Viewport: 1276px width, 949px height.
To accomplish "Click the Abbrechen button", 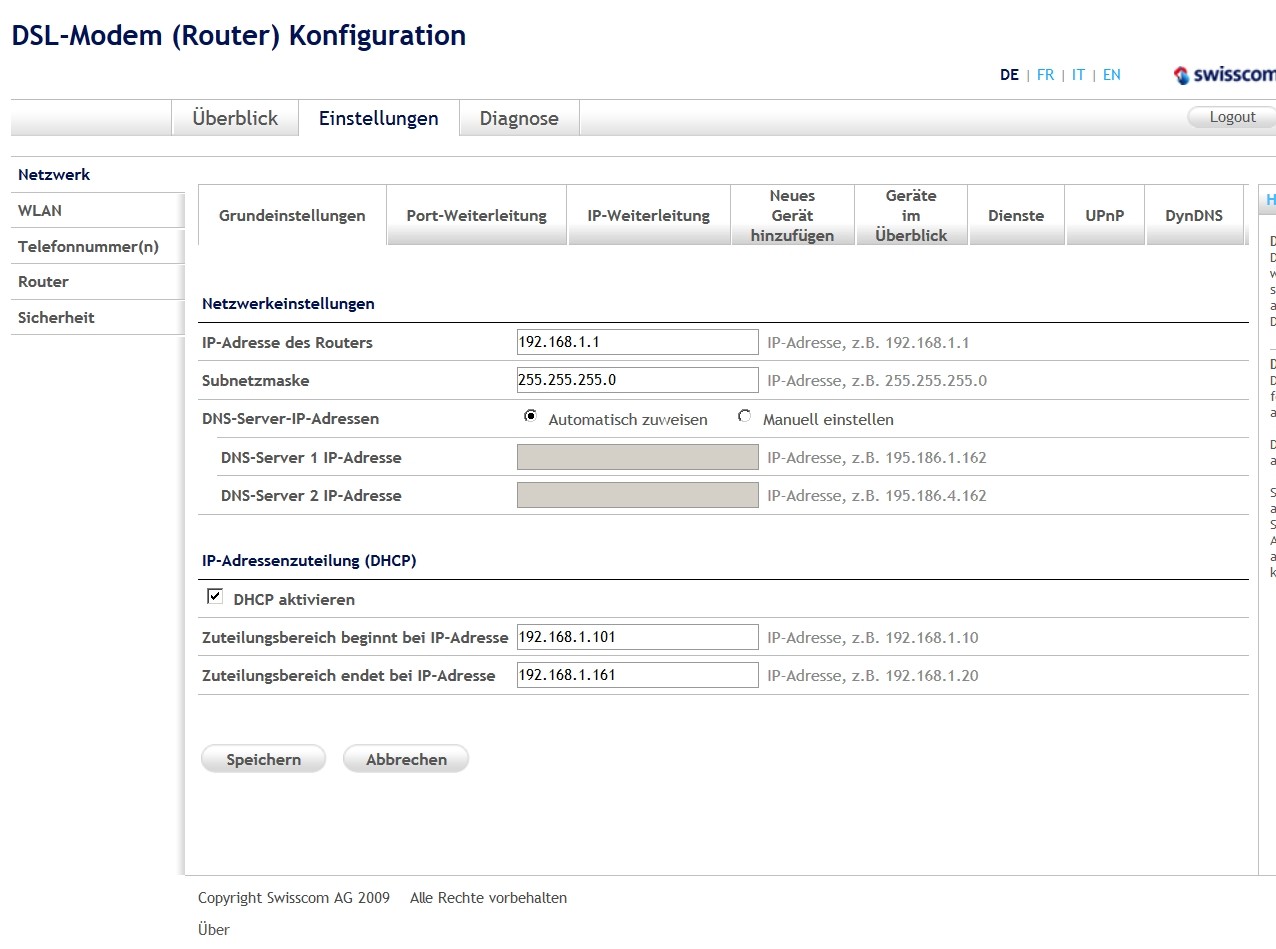I will tap(406, 760).
